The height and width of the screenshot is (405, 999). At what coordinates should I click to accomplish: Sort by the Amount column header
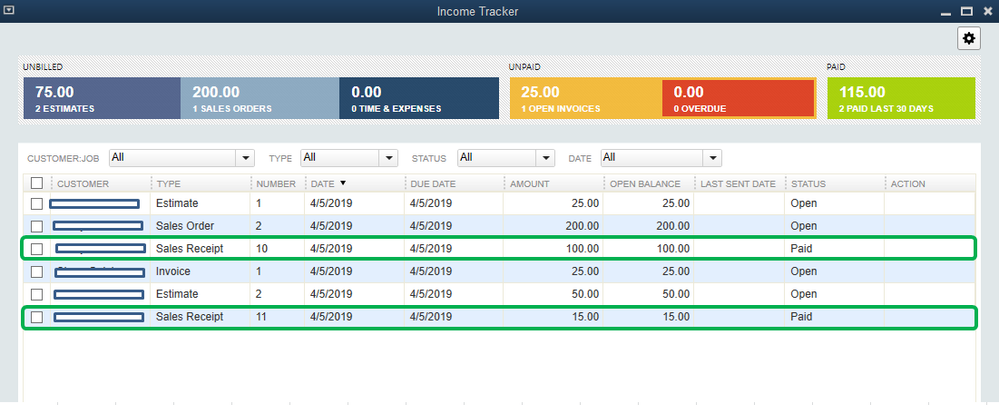529,184
